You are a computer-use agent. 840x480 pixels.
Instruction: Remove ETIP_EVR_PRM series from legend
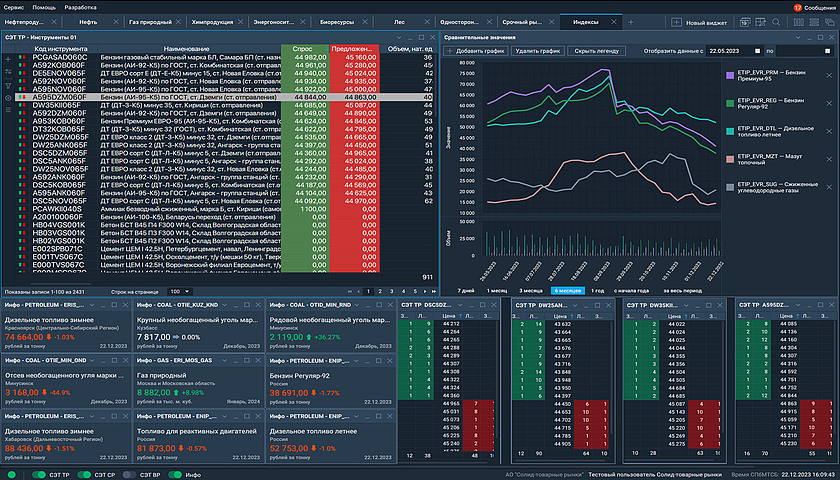click(827, 75)
